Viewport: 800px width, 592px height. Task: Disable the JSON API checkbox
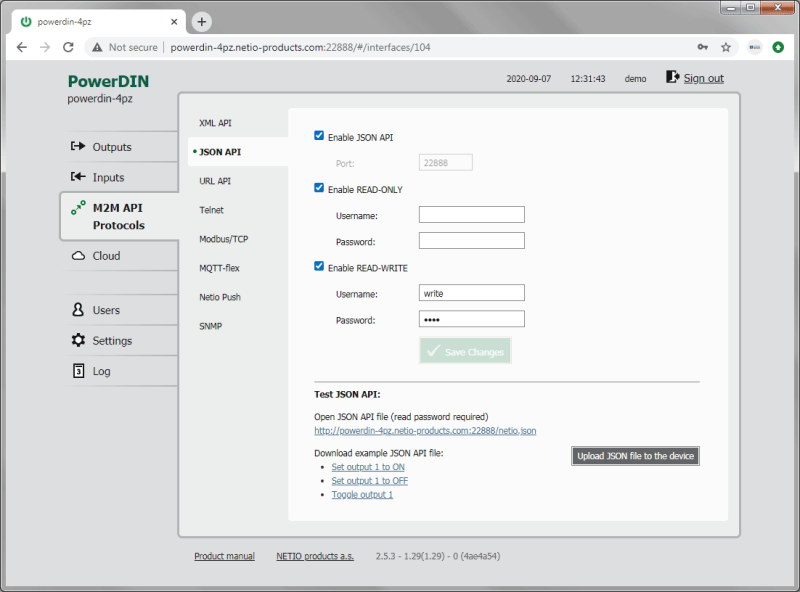click(319, 136)
